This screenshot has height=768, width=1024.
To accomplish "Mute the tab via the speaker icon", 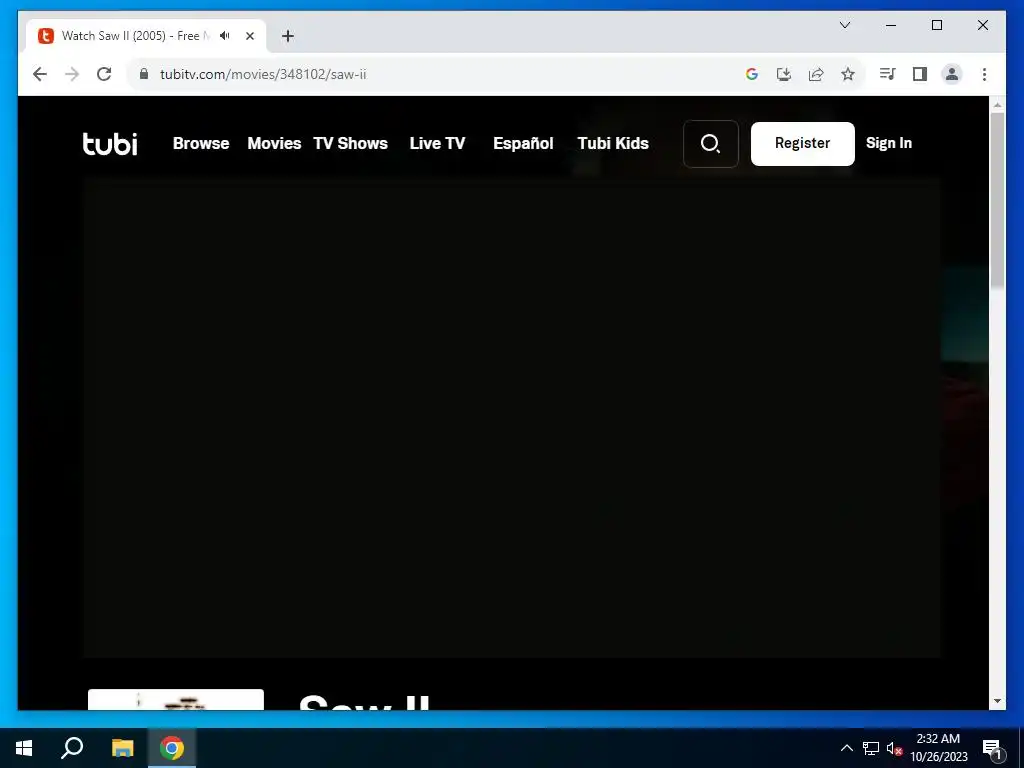I will (x=225, y=36).
